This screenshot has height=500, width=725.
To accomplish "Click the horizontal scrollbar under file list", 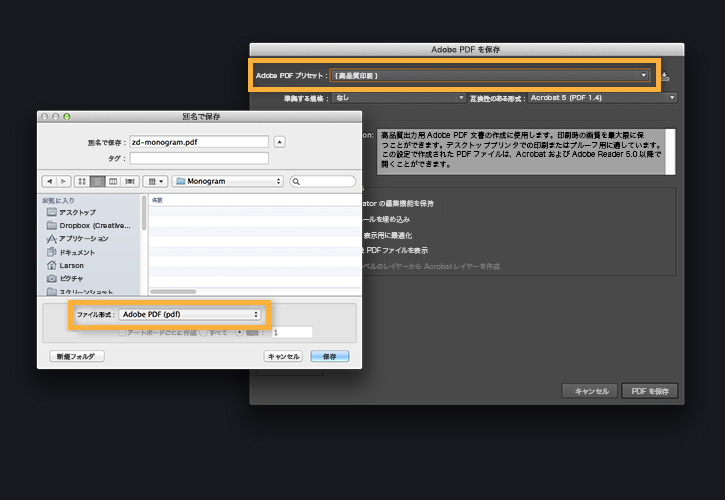I will click(x=173, y=291).
